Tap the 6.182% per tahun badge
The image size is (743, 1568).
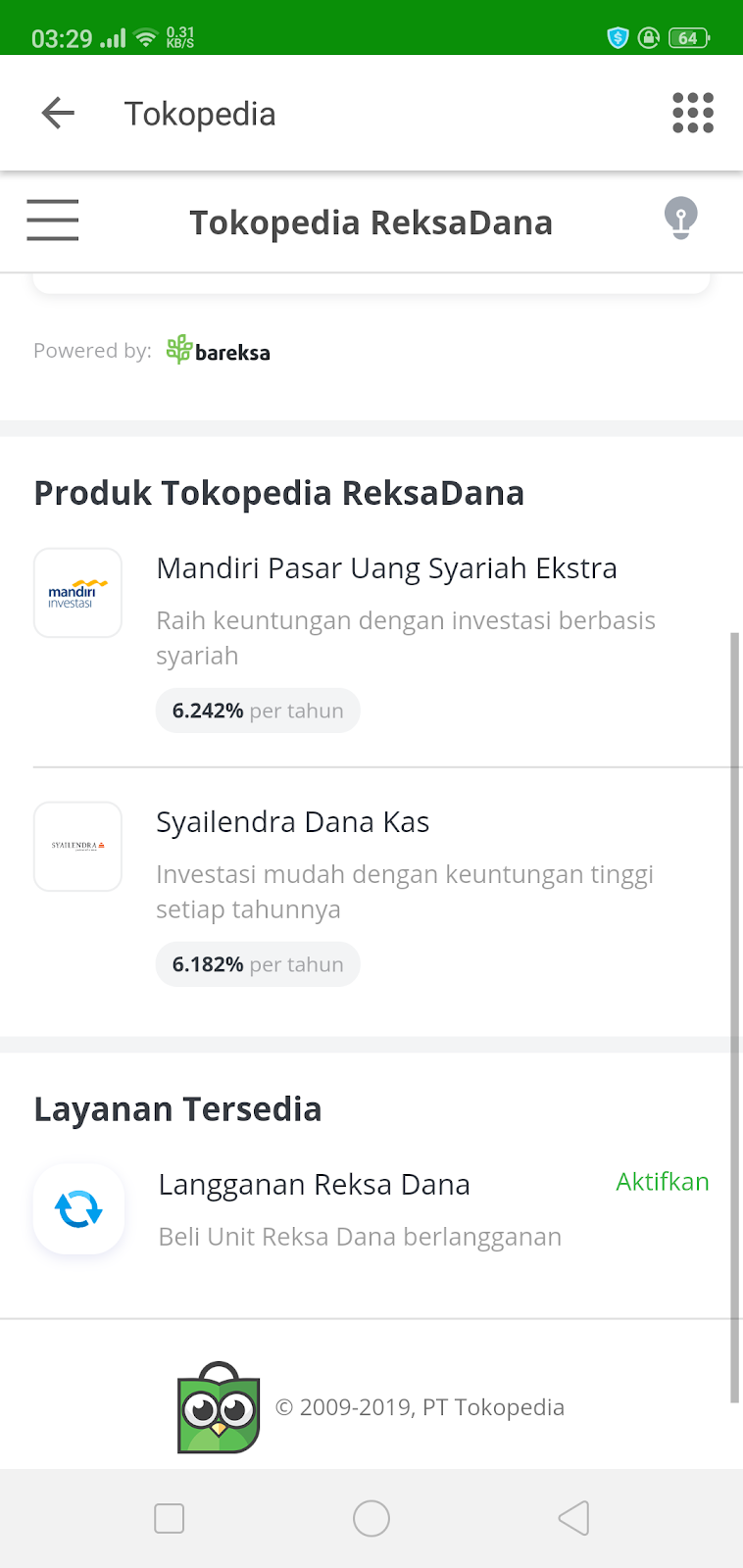[258, 964]
